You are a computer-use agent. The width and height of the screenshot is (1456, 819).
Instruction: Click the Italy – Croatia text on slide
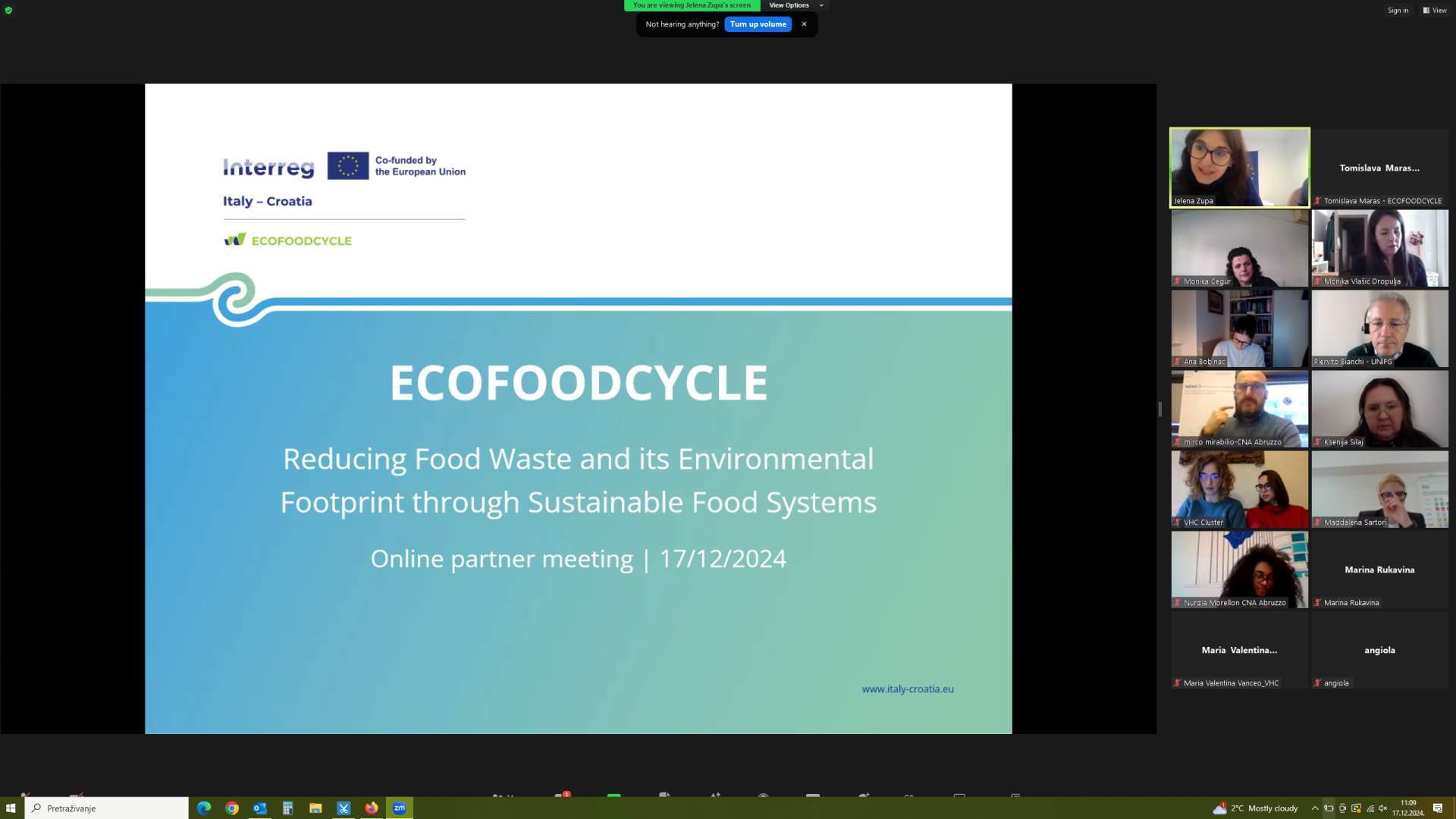(267, 201)
